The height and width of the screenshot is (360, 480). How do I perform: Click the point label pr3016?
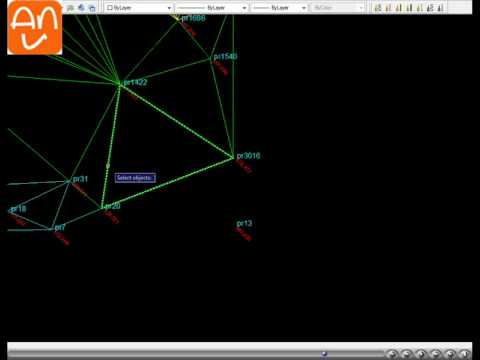tap(248, 156)
